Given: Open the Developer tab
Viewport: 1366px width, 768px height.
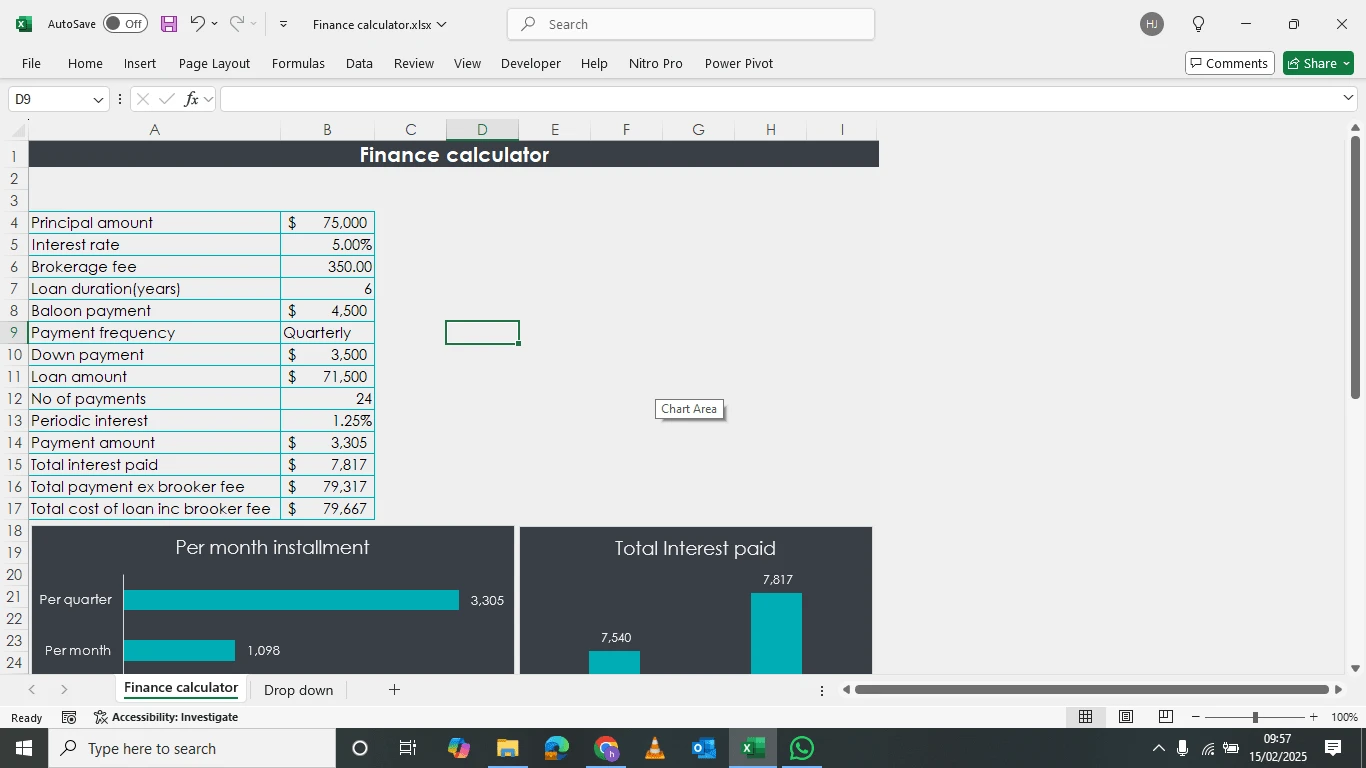Looking at the screenshot, I should coord(531,63).
